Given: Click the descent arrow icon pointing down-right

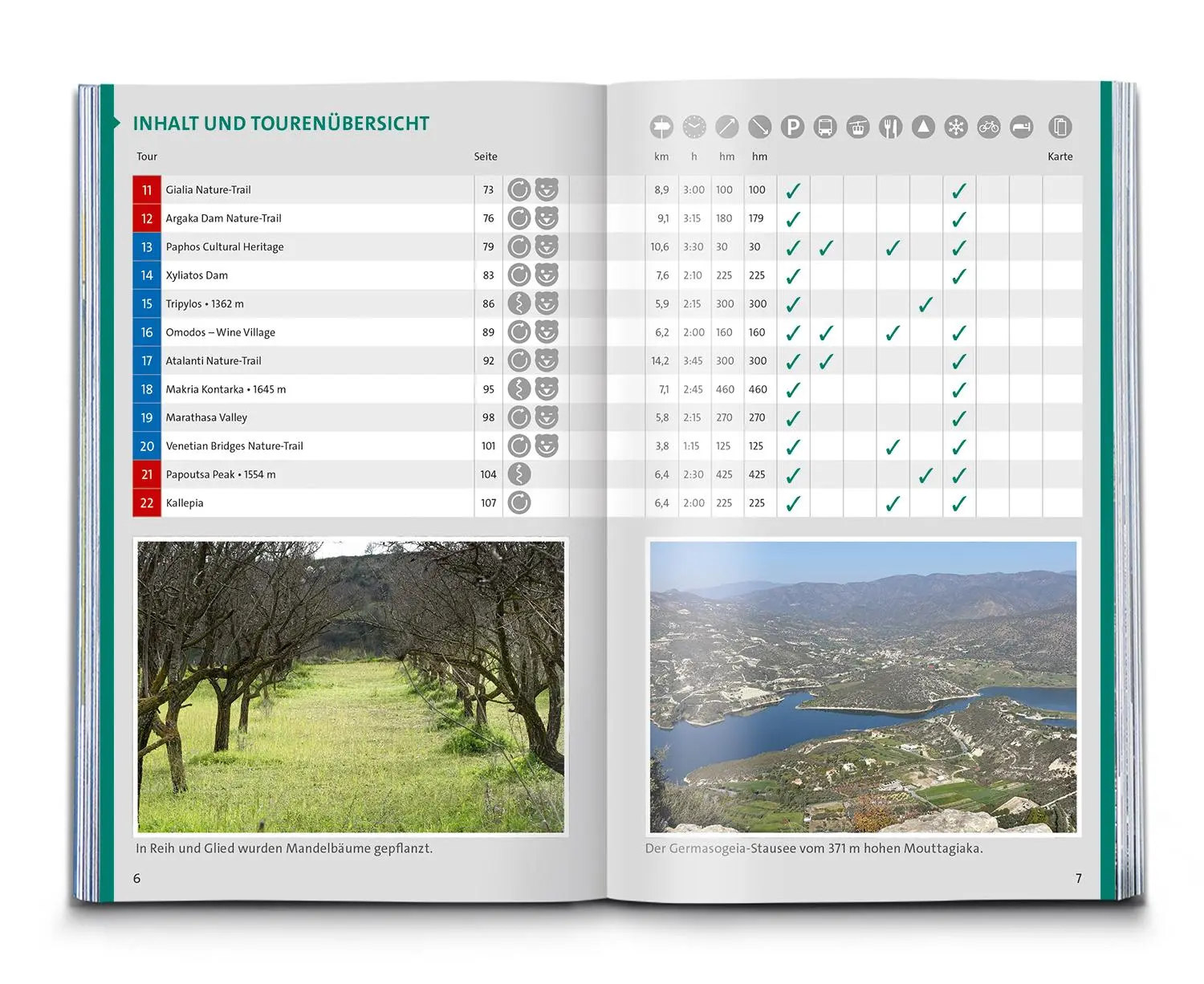Looking at the screenshot, I should [759, 127].
